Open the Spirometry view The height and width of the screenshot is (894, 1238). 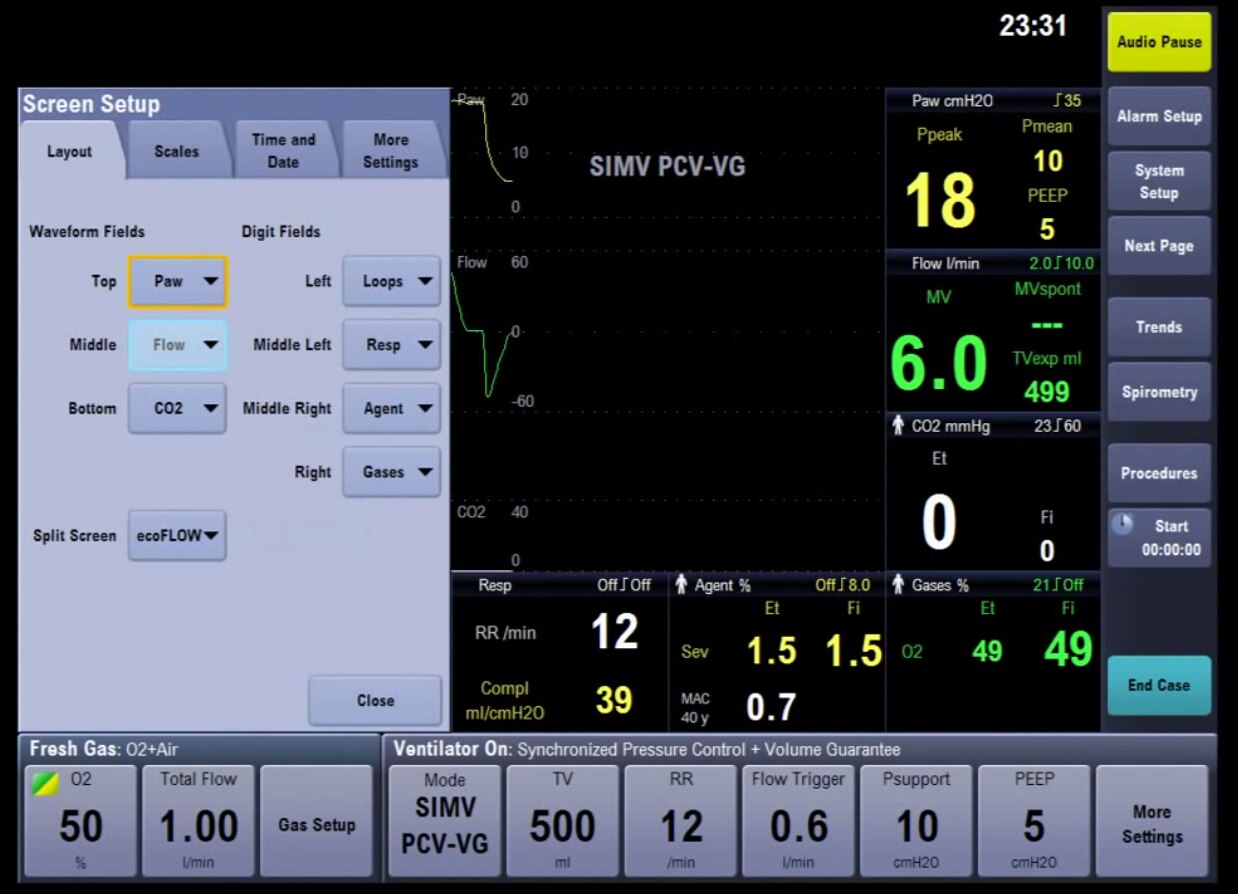[1158, 392]
